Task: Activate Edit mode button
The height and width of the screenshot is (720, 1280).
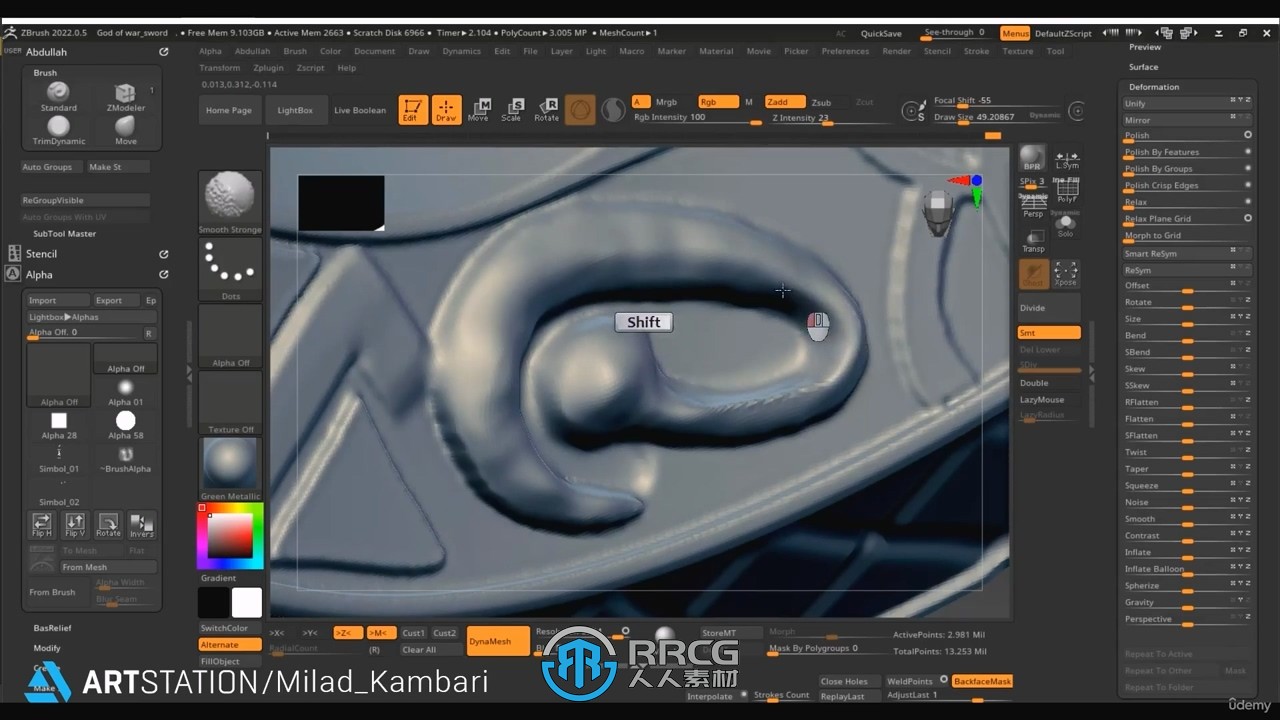Action: (413, 110)
